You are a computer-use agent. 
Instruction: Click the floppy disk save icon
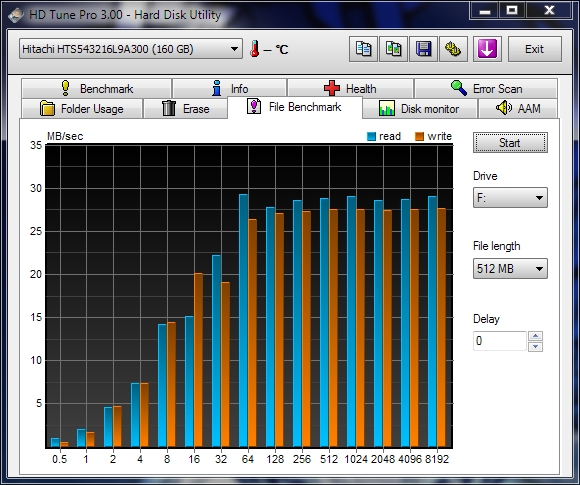click(x=424, y=49)
